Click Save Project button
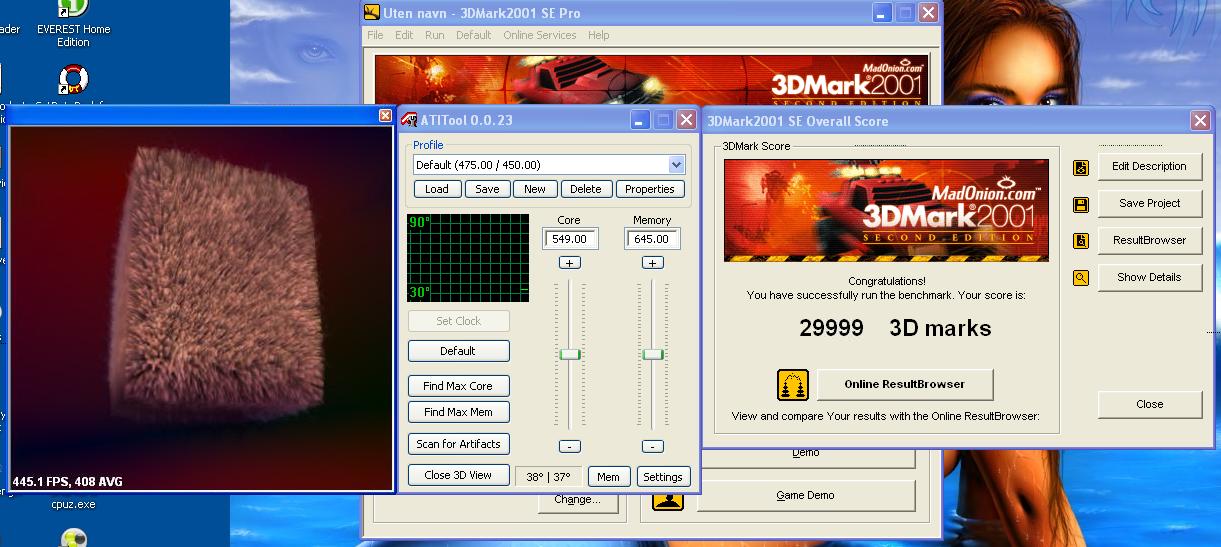The width and height of the screenshot is (1221, 547). (1149, 204)
